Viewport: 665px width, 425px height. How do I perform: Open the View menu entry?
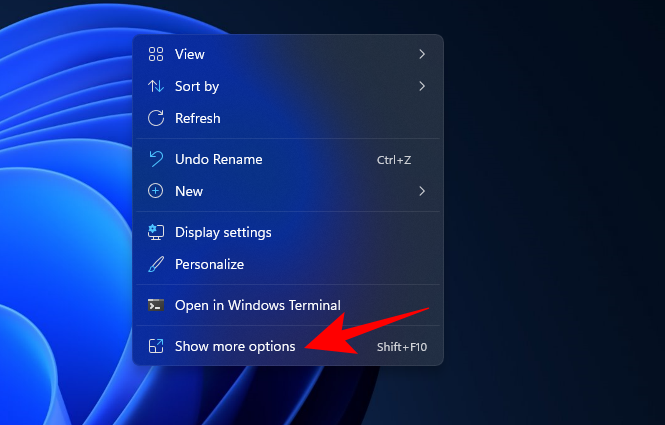coord(288,54)
